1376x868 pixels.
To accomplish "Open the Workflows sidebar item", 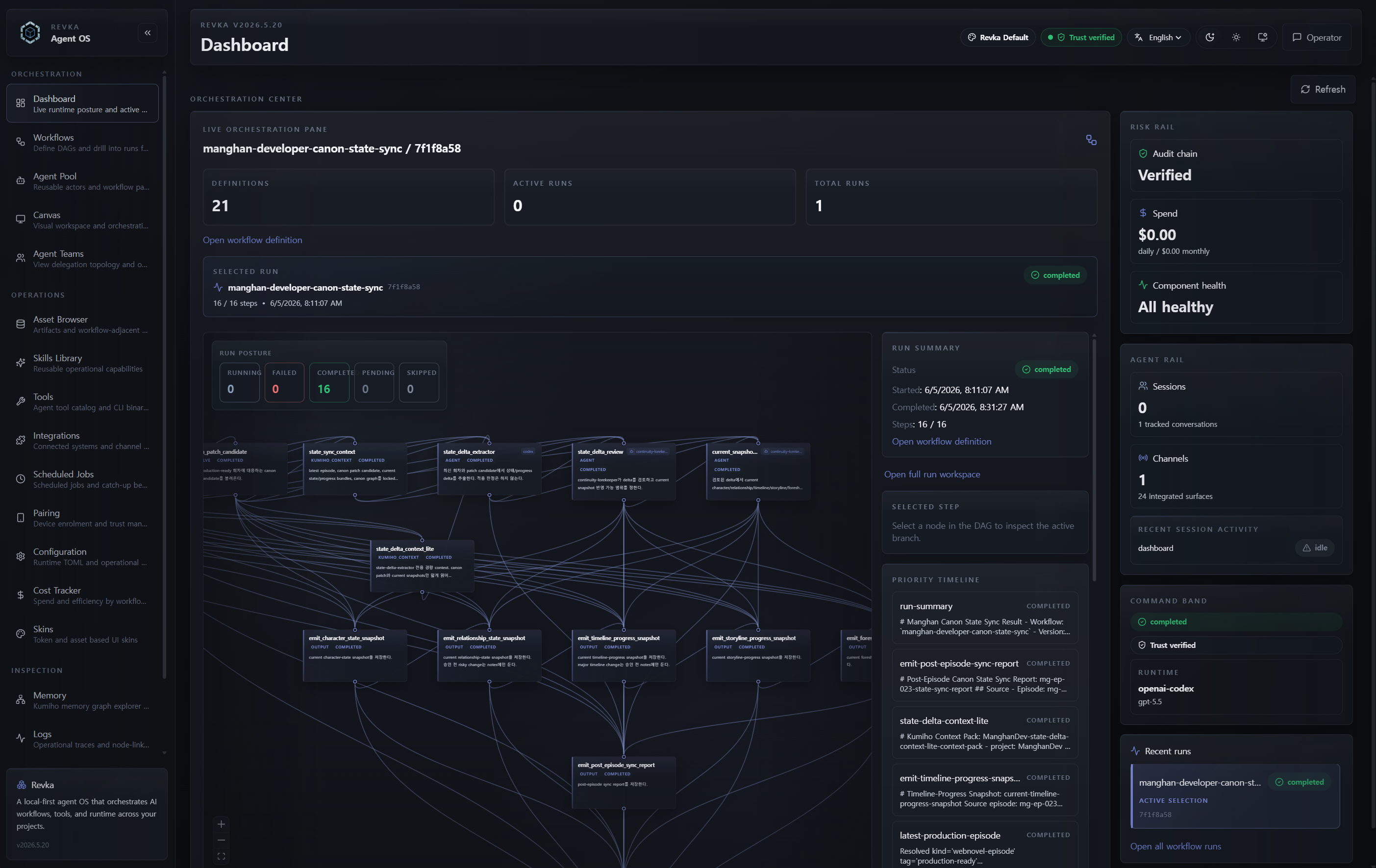I will click(82, 142).
